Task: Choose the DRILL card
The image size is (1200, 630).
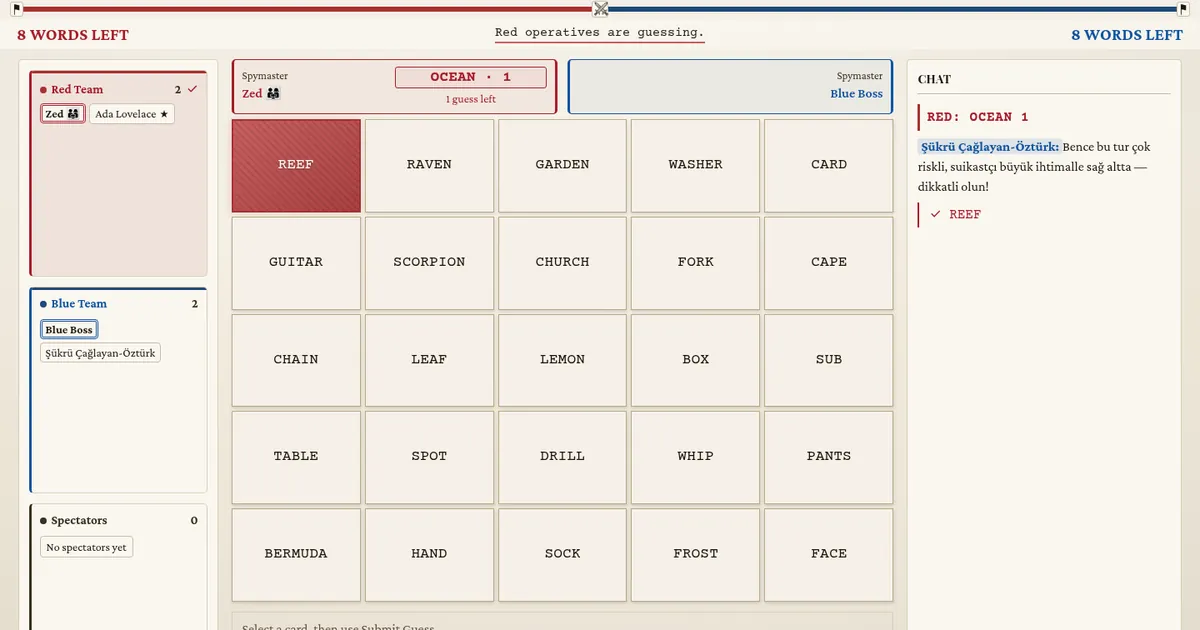Action: click(x=562, y=457)
